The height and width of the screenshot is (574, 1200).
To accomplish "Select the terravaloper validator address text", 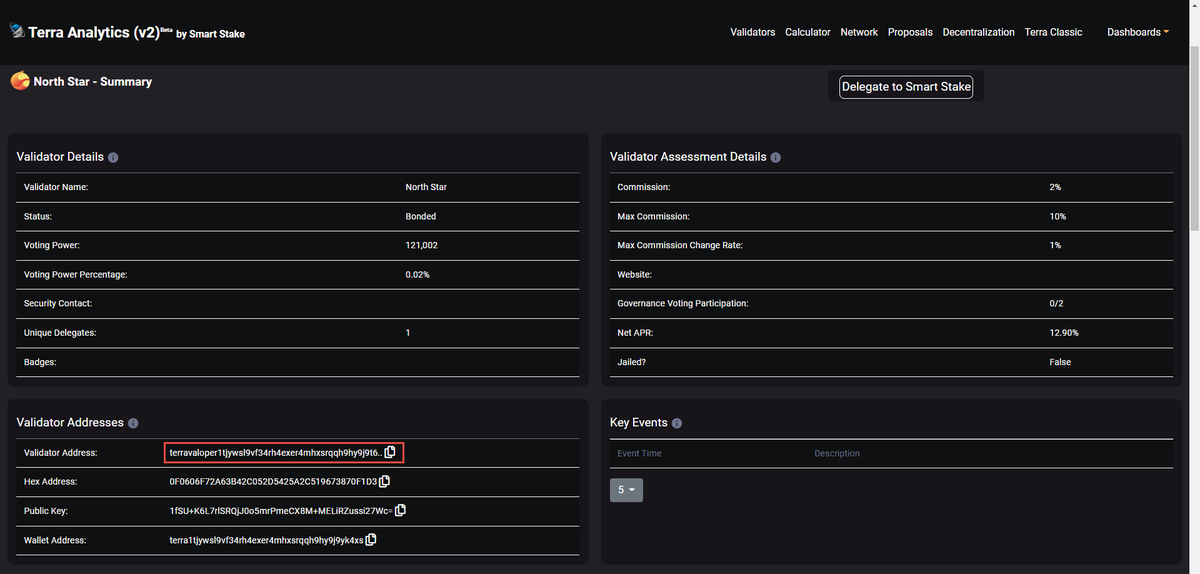I will [x=275, y=453].
